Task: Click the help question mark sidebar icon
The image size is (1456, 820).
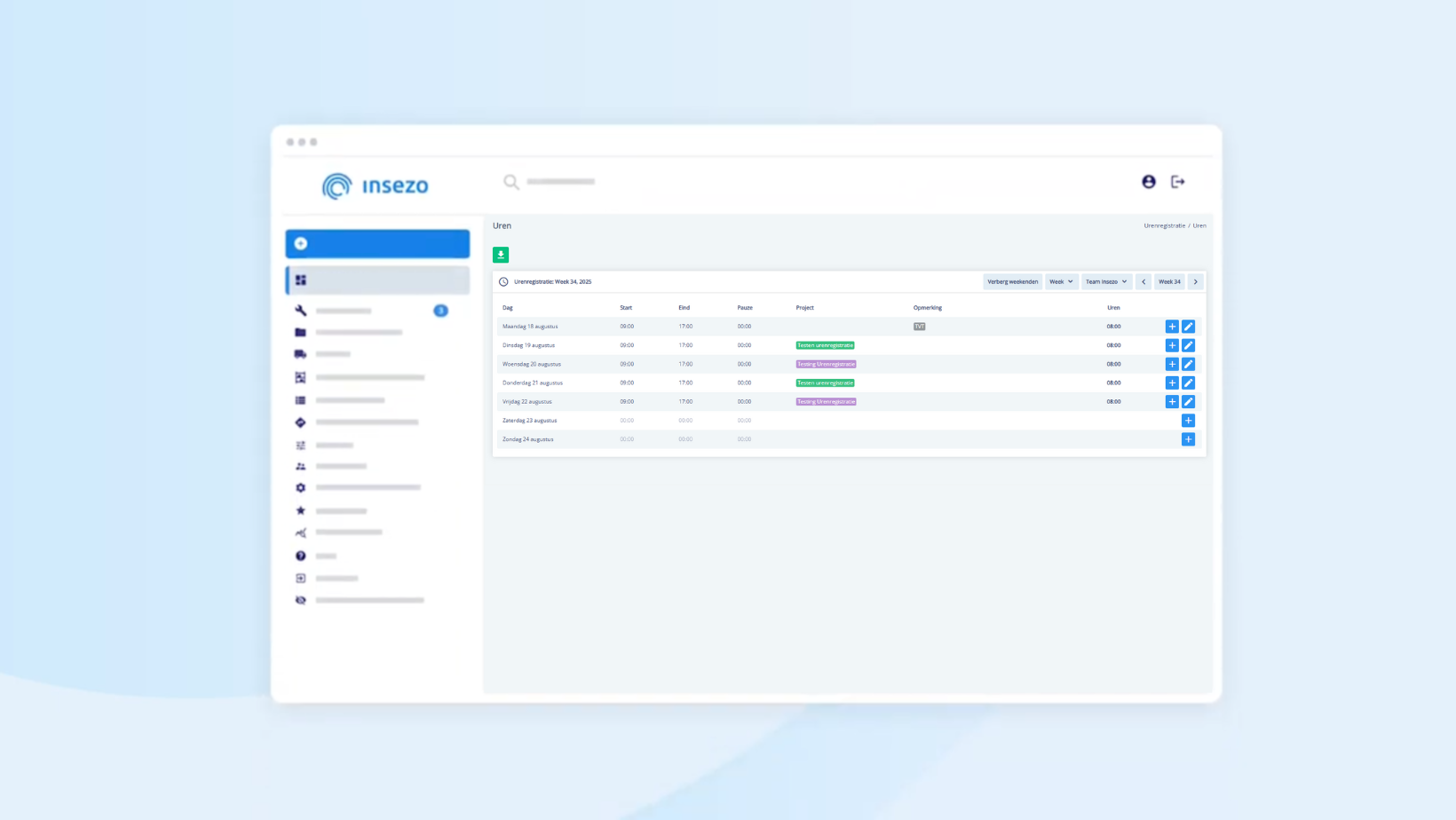Action: point(301,556)
